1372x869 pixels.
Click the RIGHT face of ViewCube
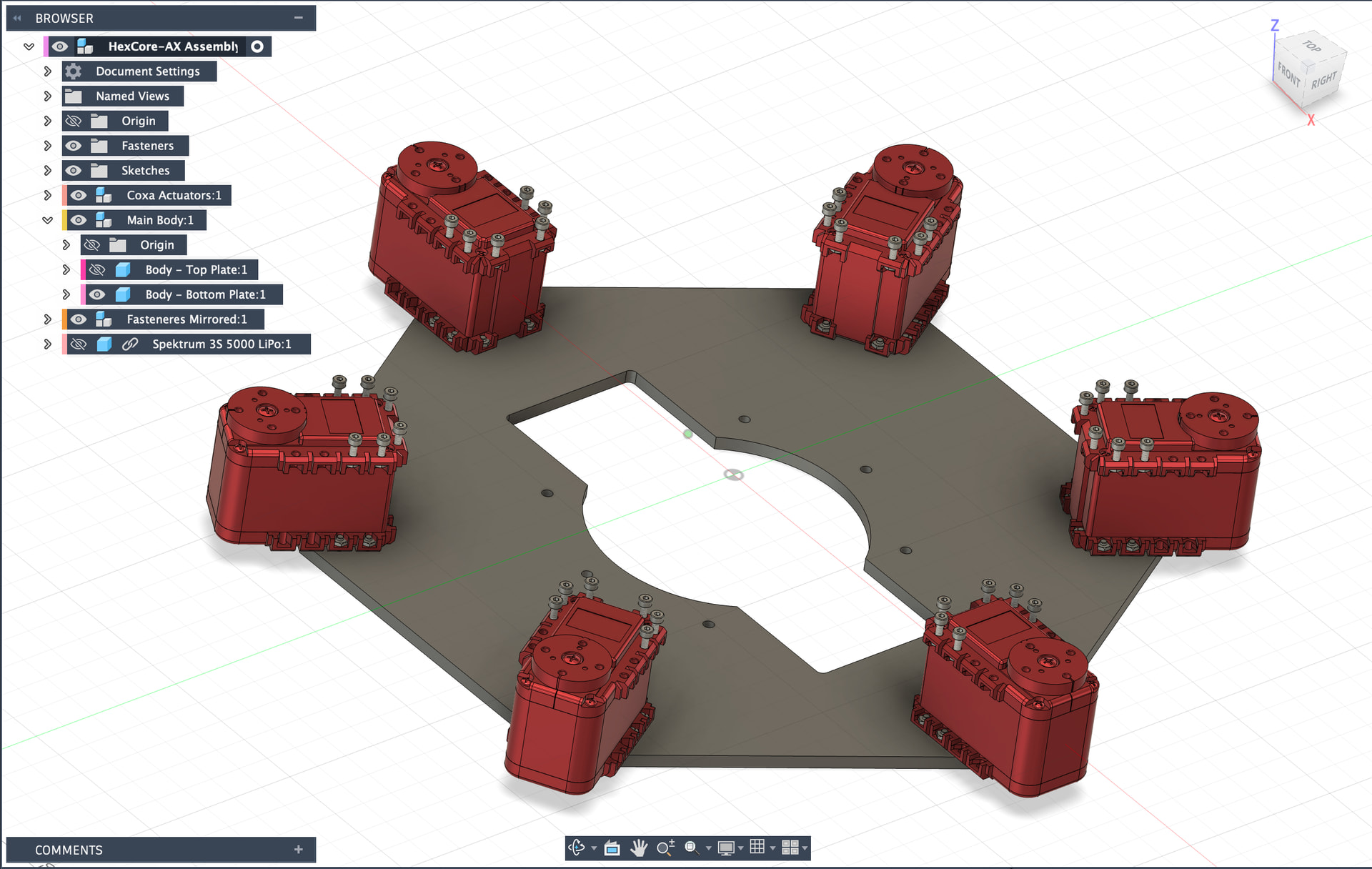click(x=1324, y=80)
